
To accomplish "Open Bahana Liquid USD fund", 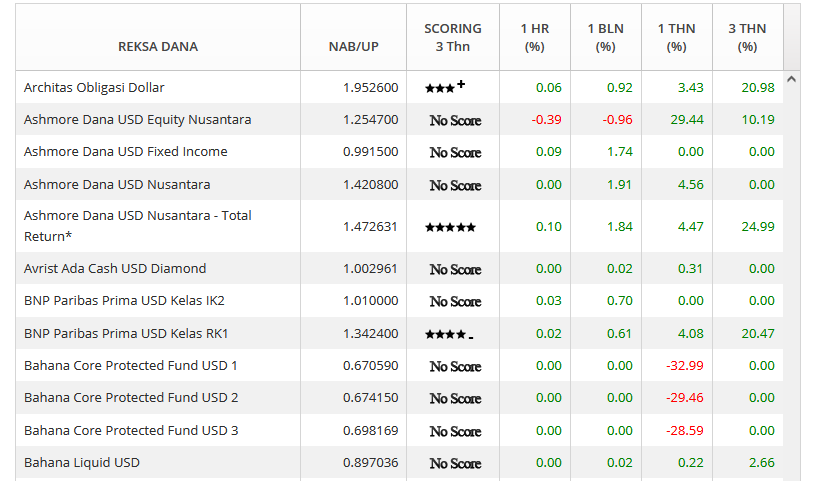I will [82, 463].
